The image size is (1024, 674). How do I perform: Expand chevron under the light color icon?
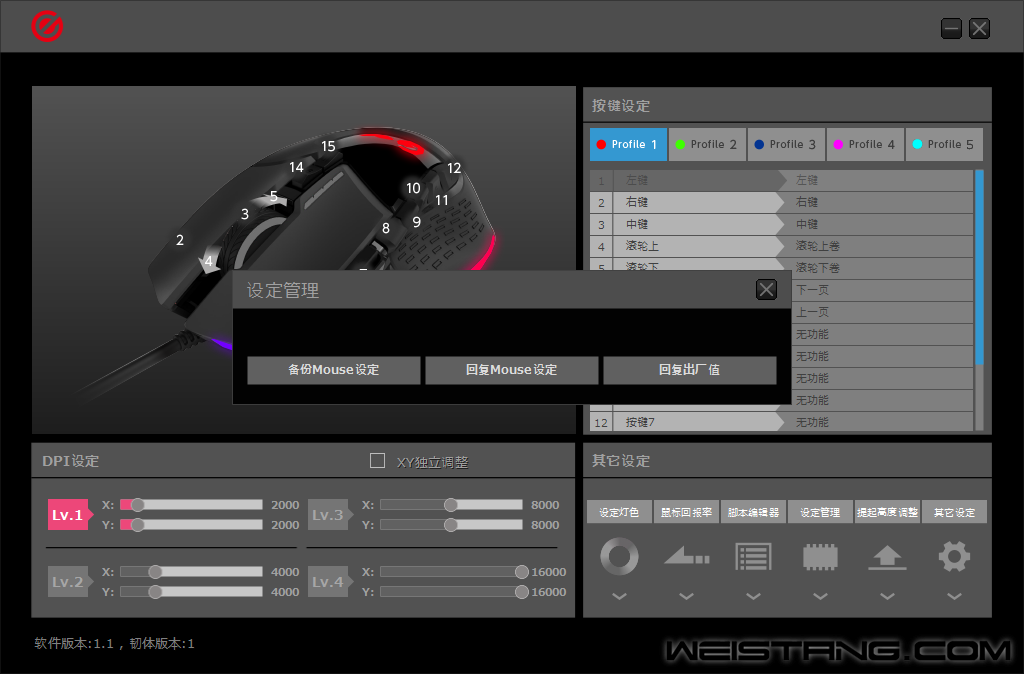click(619, 596)
